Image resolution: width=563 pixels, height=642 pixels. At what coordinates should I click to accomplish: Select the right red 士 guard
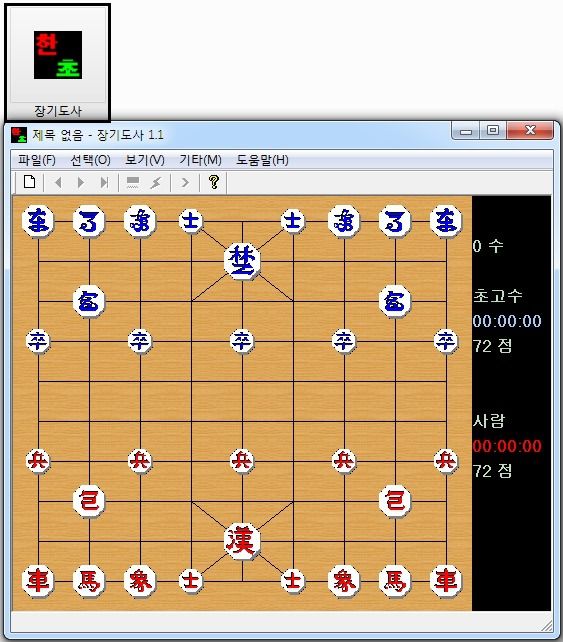click(293, 581)
